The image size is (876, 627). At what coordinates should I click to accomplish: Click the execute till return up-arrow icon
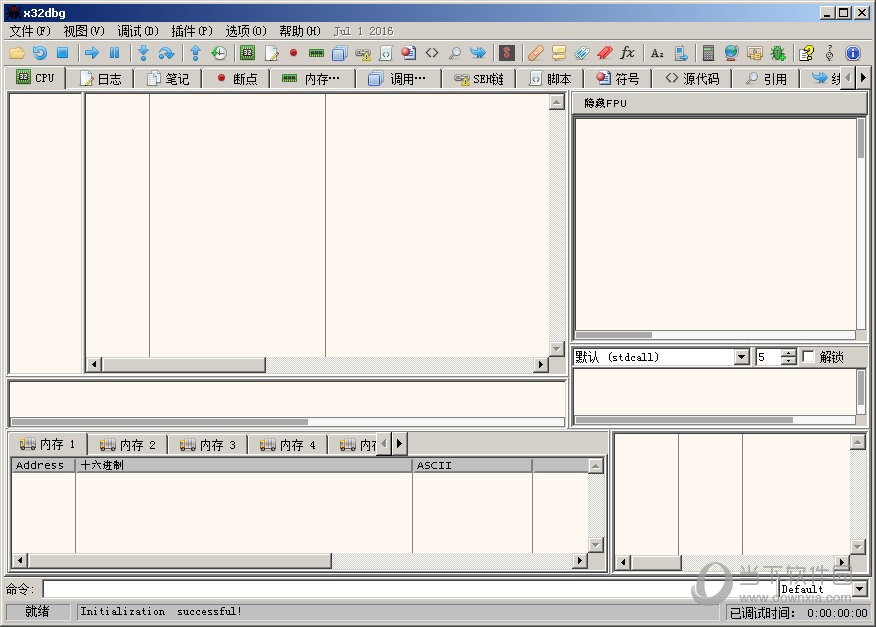pyautogui.click(x=196, y=53)
